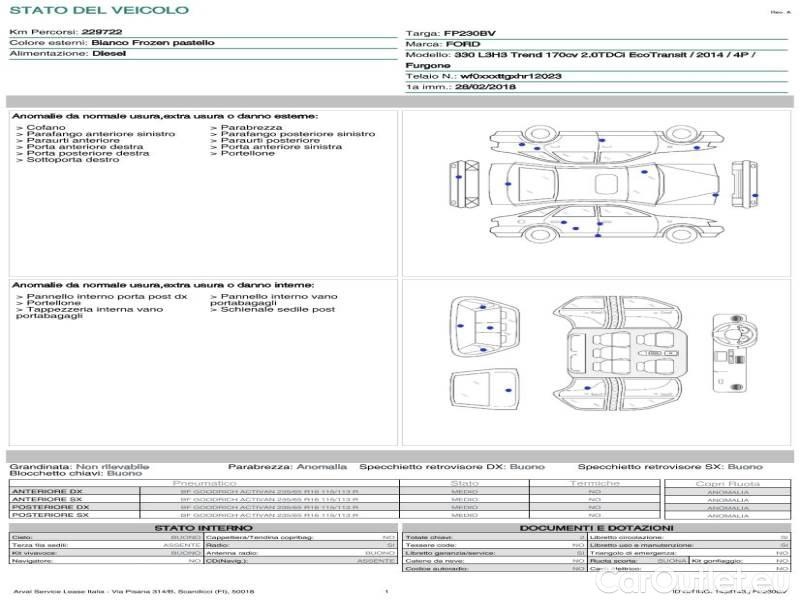This screenshot has height=600, width=800.
Task: Select the Libretto circolazione row
Action: click(x=689, y=537)
